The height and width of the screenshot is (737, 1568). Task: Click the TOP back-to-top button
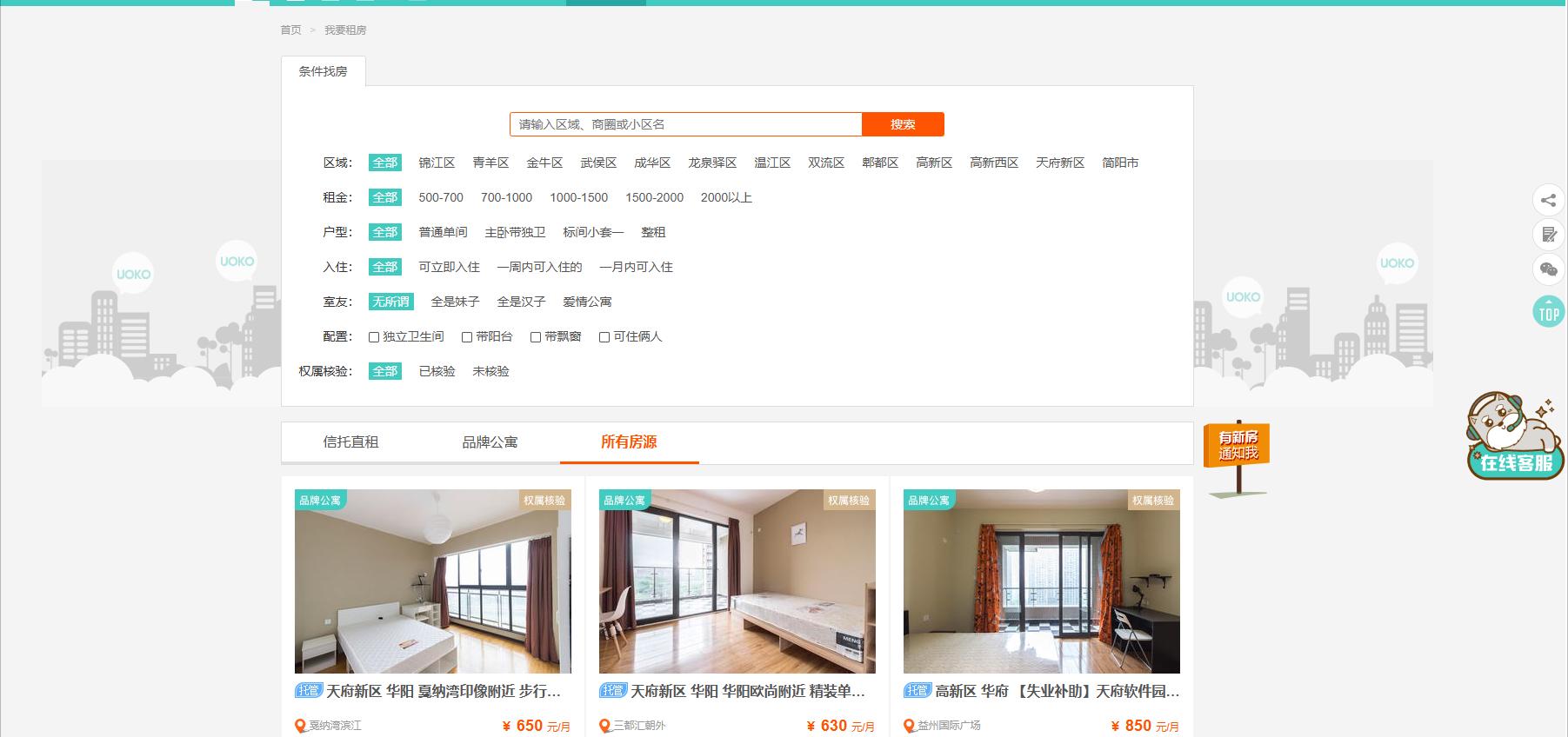click(x=1548, y=311)
